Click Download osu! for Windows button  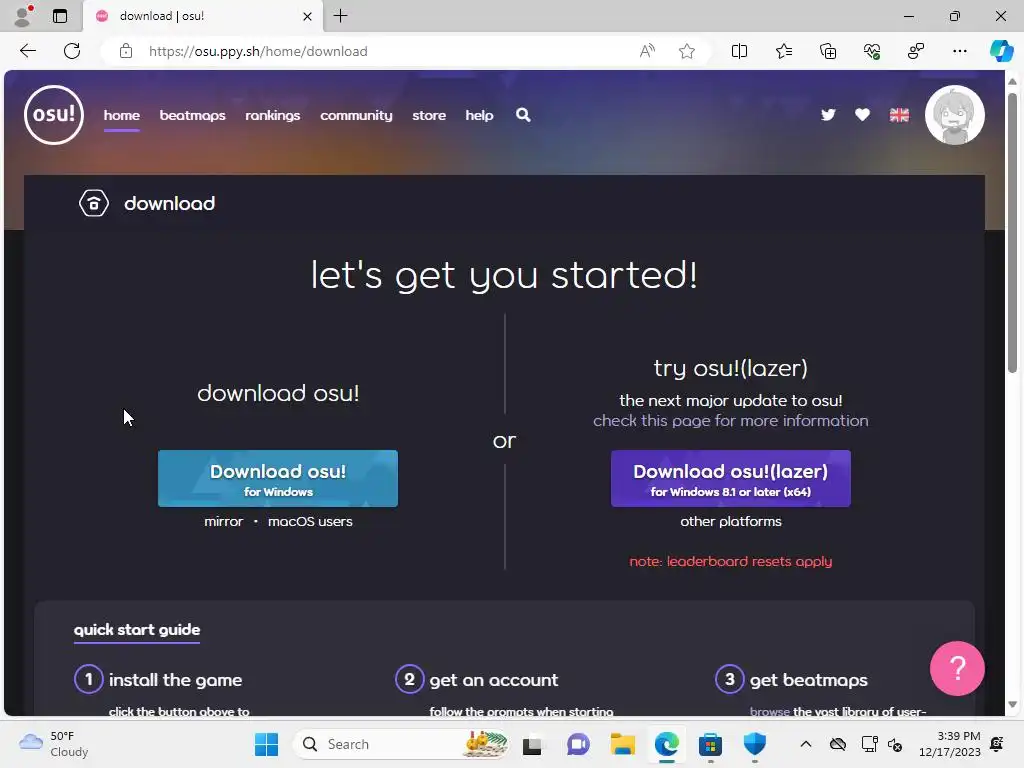[278, 478]
